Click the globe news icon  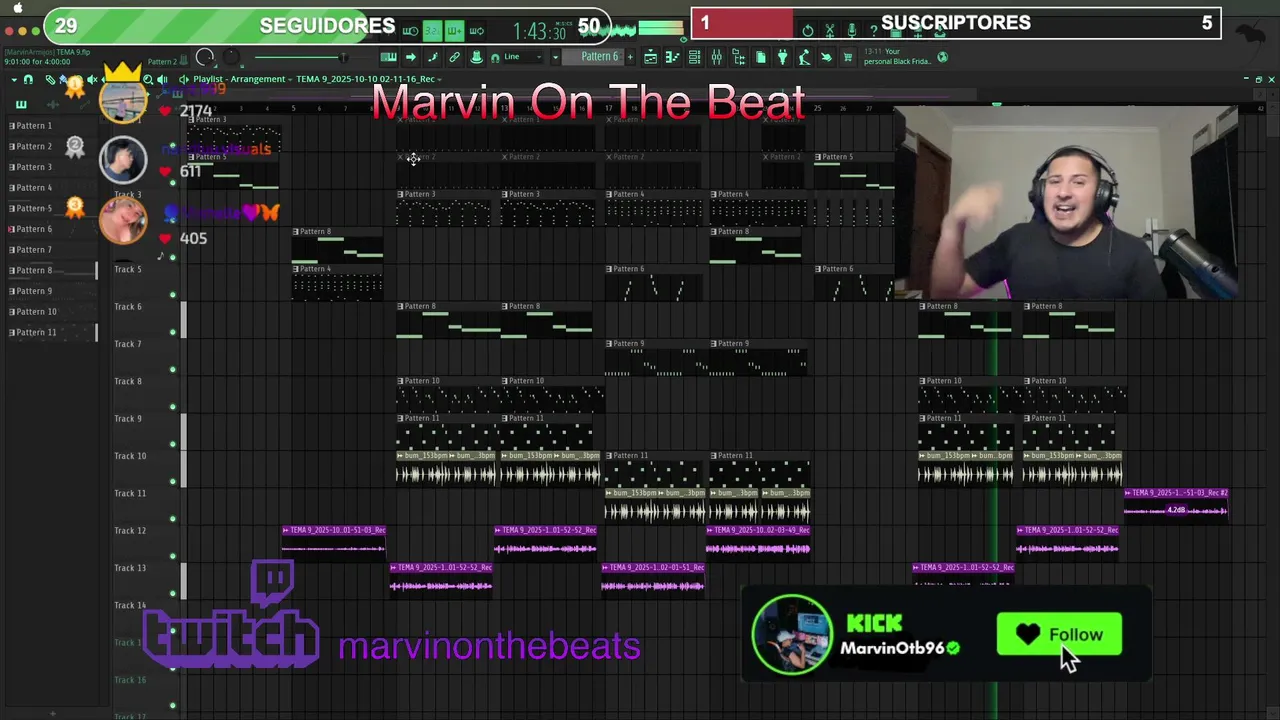[x=943, y=57]
